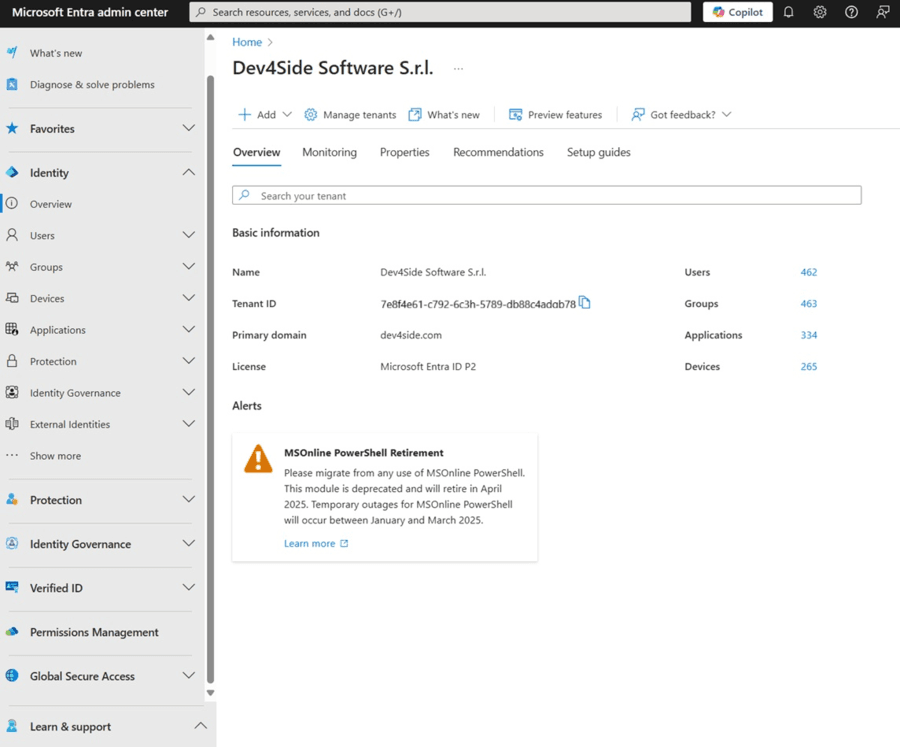Click the What's new sidebar icon
Viewport: 900px width, 747px height.
[x=12, y=52]
